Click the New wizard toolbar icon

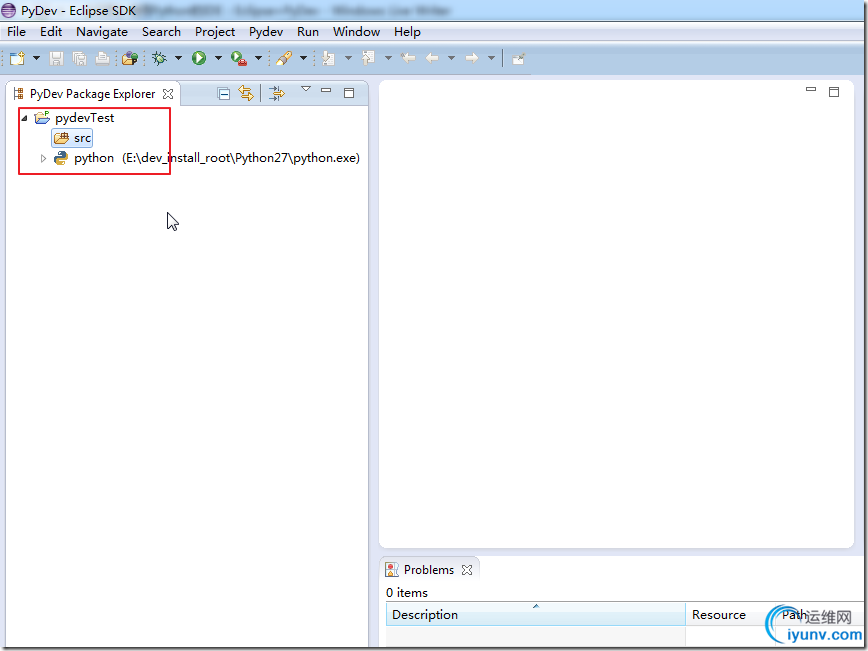(17, 58)
